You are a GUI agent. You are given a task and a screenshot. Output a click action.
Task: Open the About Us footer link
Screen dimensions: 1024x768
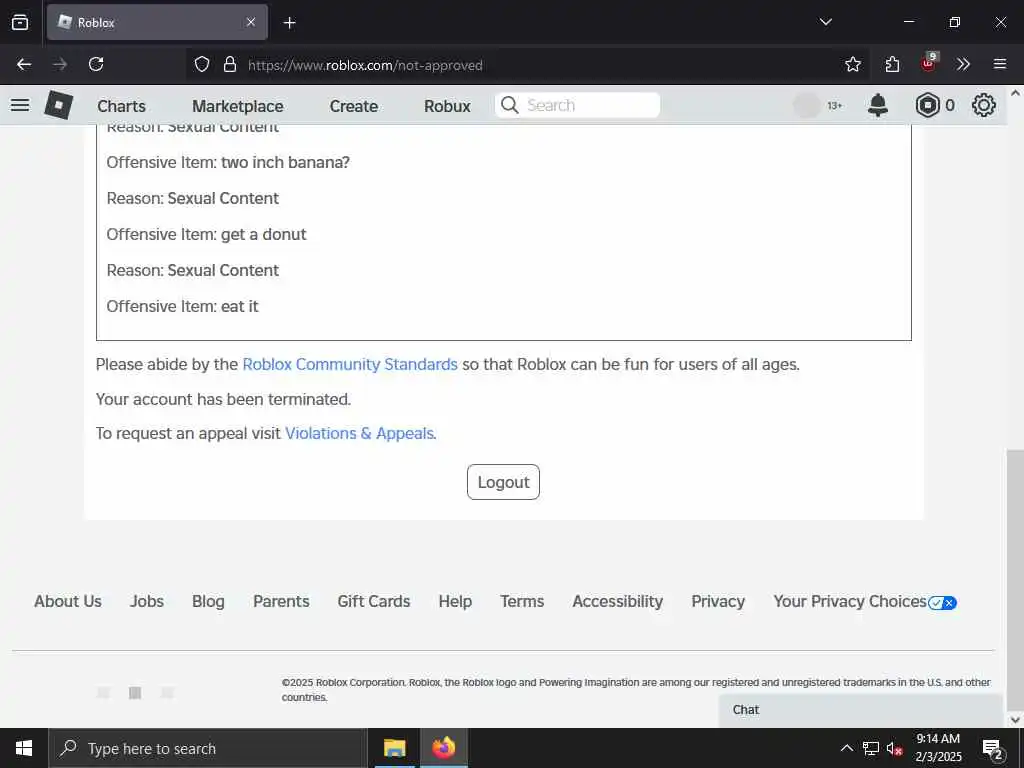click(x=68, y=601)
